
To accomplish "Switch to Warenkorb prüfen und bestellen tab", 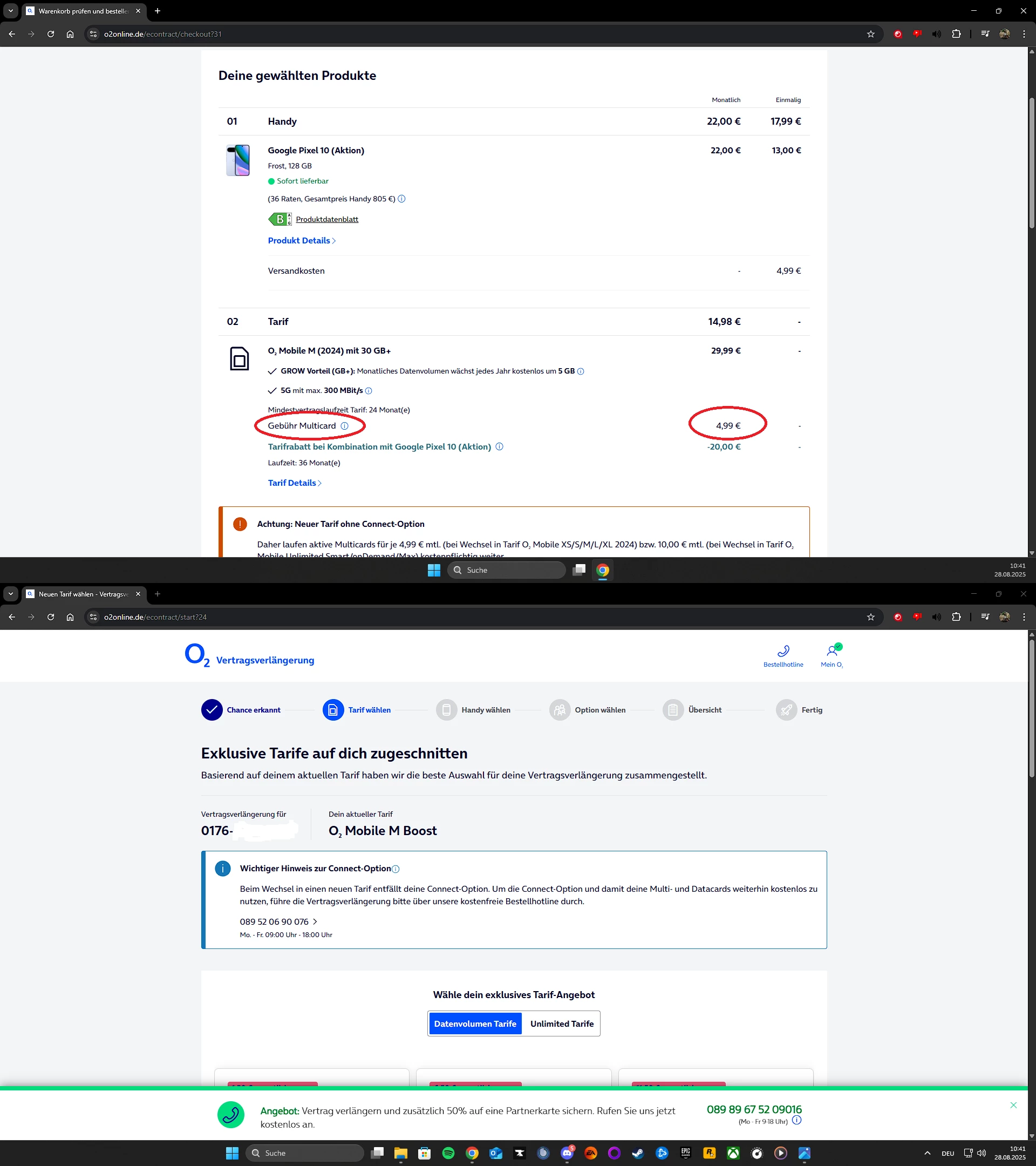I will 83,11.
